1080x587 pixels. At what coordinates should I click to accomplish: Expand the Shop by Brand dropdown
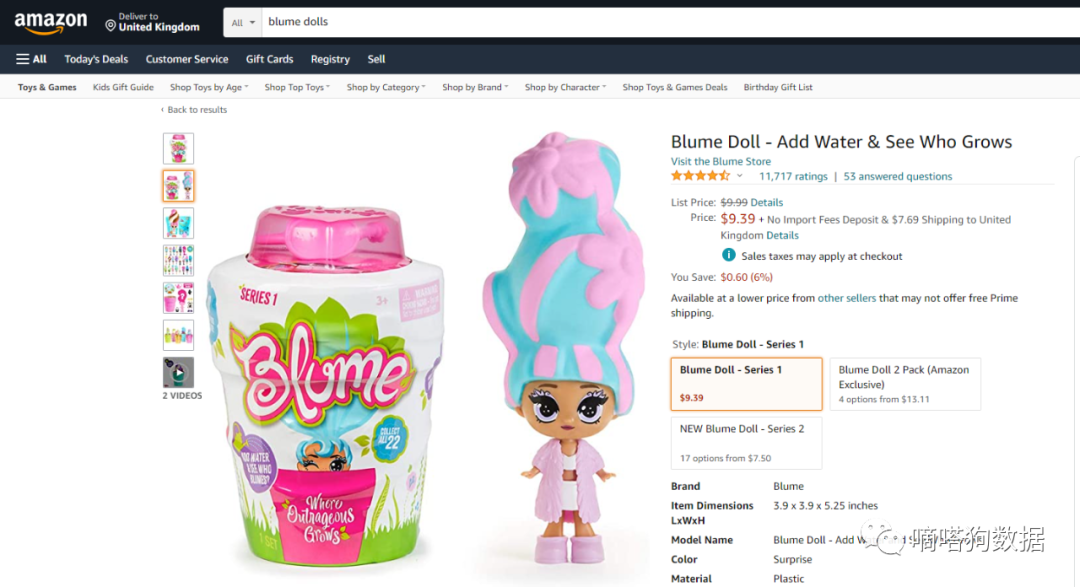coord(475,87)
